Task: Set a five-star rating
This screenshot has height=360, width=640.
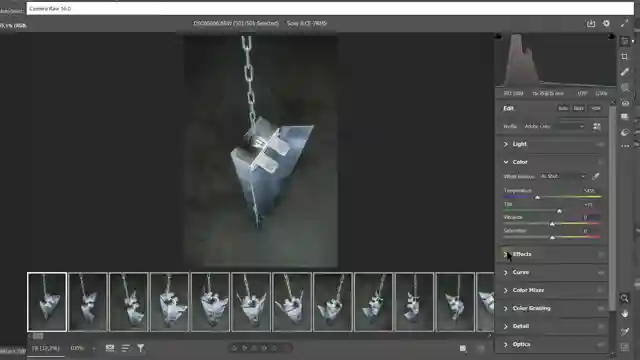Action: [274, 348]
